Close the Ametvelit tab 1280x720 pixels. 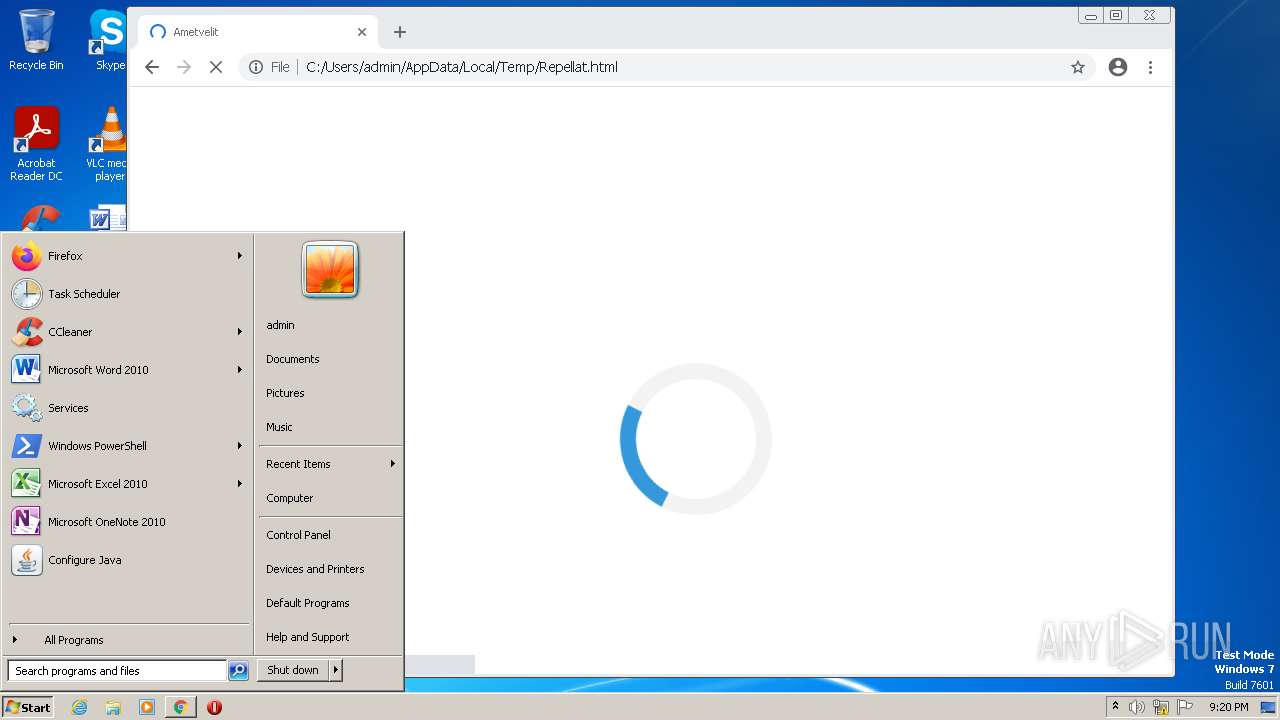click(x=362, y=32)
